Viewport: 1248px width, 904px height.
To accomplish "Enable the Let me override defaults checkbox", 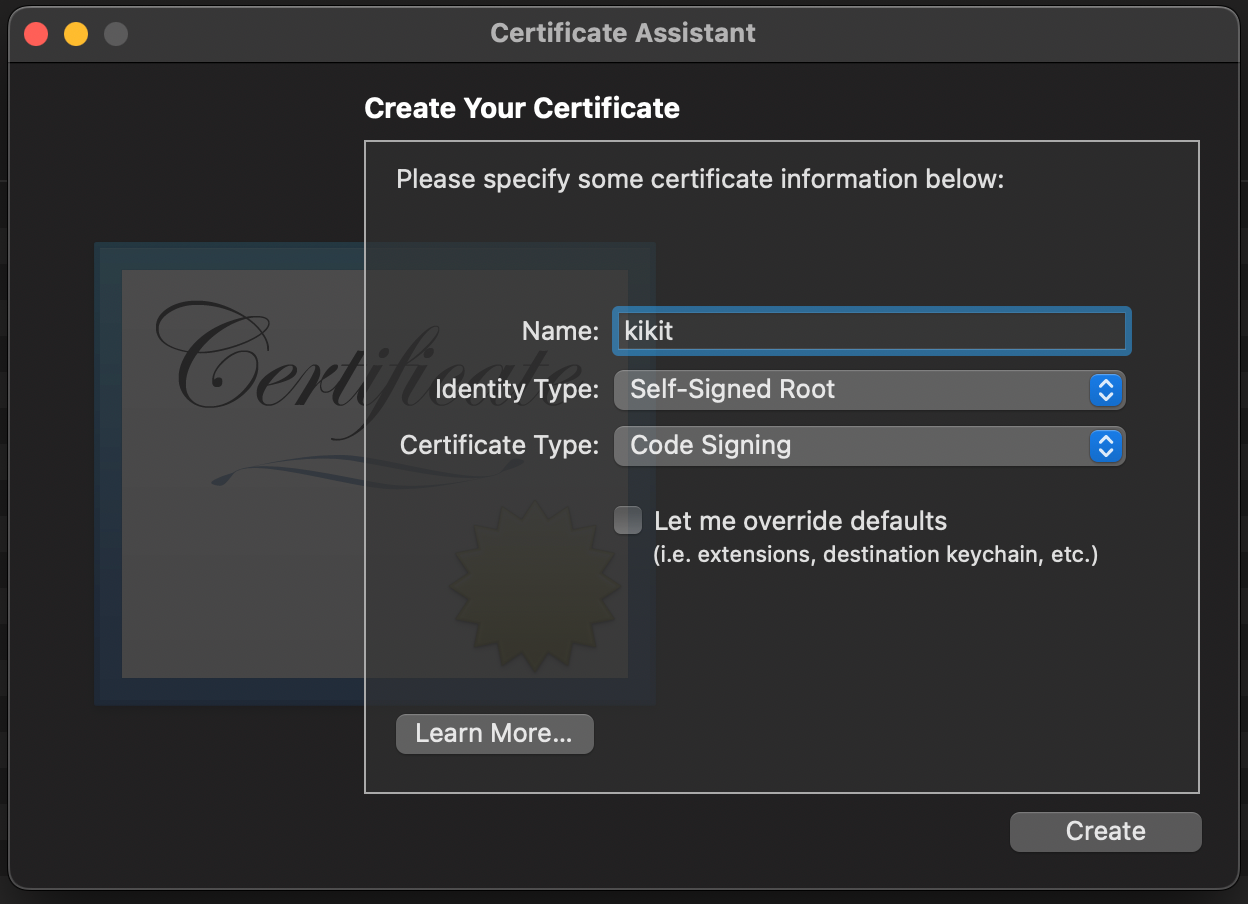I will pos(628,520).
